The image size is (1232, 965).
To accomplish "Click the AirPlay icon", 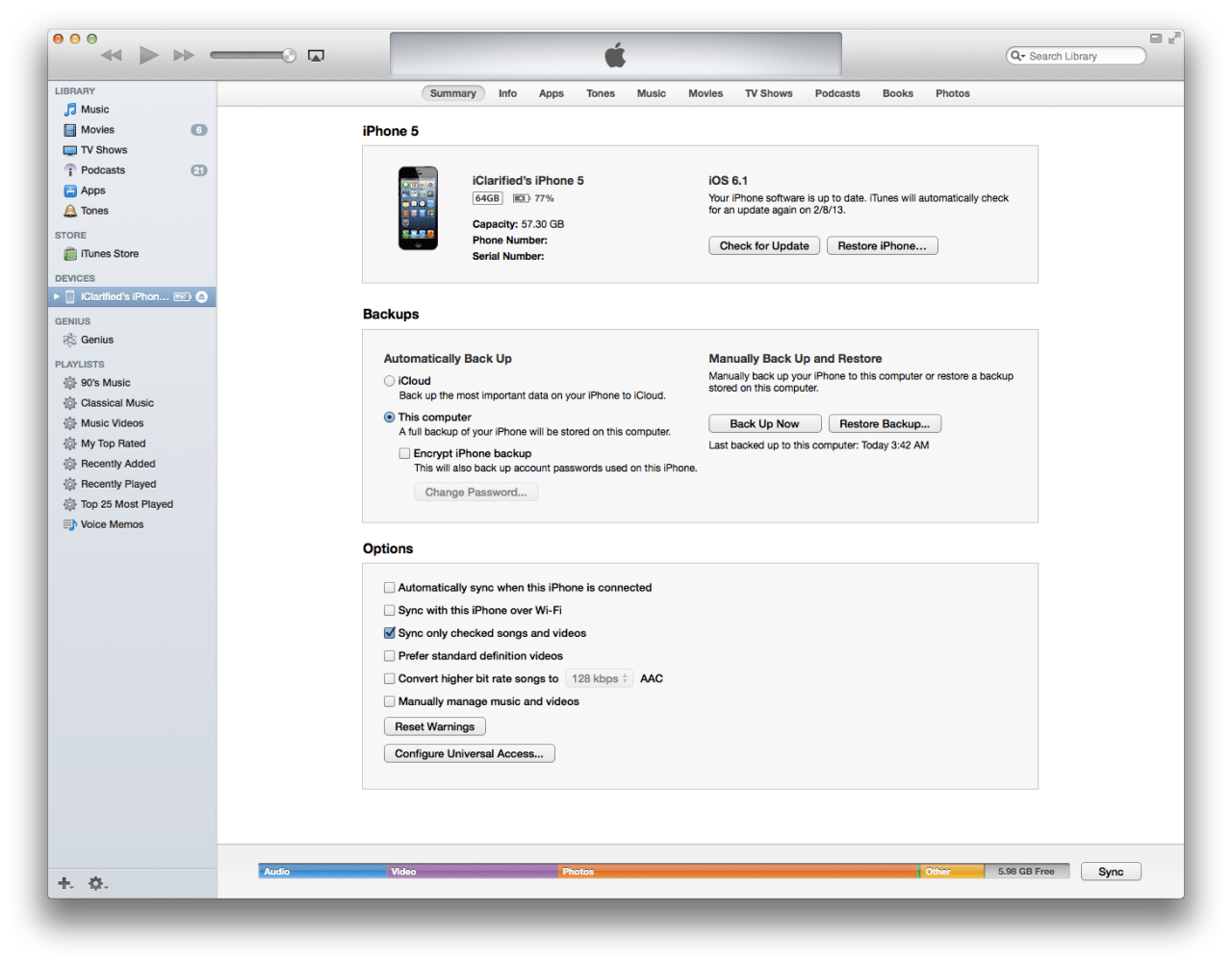I will (316, 56).
